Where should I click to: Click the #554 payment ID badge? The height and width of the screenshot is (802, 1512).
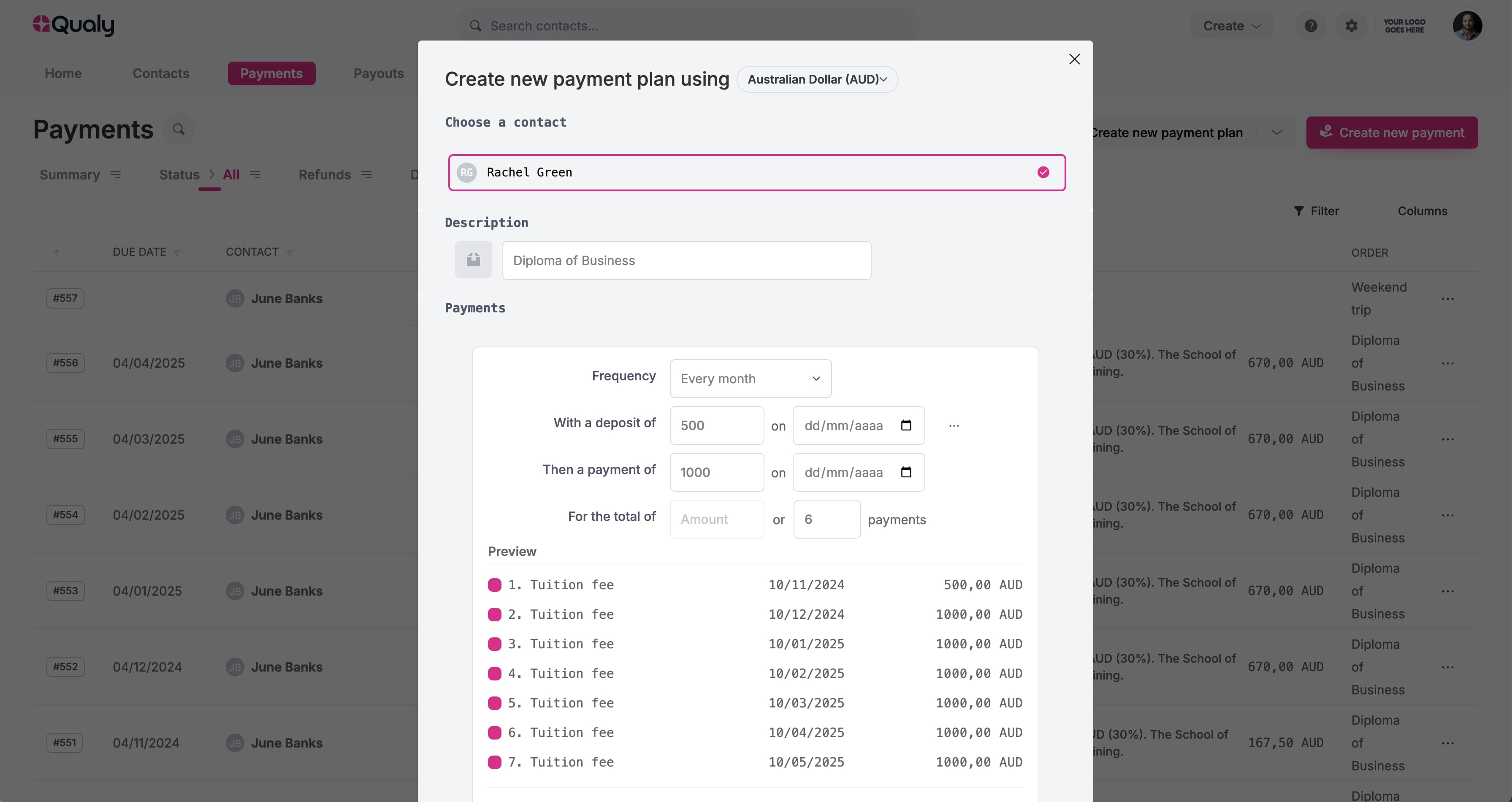pyautogui.click(x=65, y=515)
